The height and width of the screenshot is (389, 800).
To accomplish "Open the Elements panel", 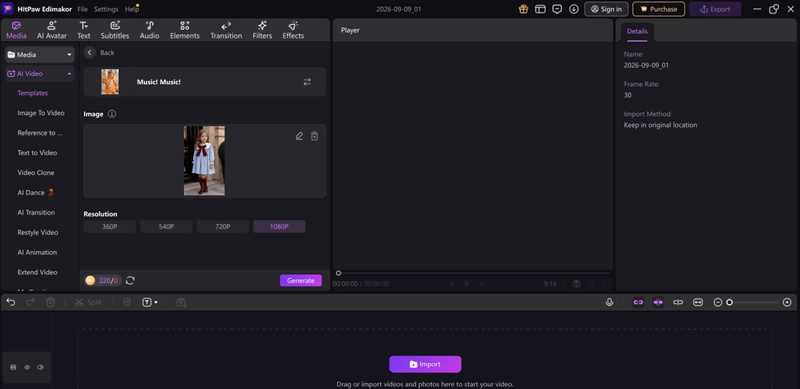I will (x=185, y=30).
